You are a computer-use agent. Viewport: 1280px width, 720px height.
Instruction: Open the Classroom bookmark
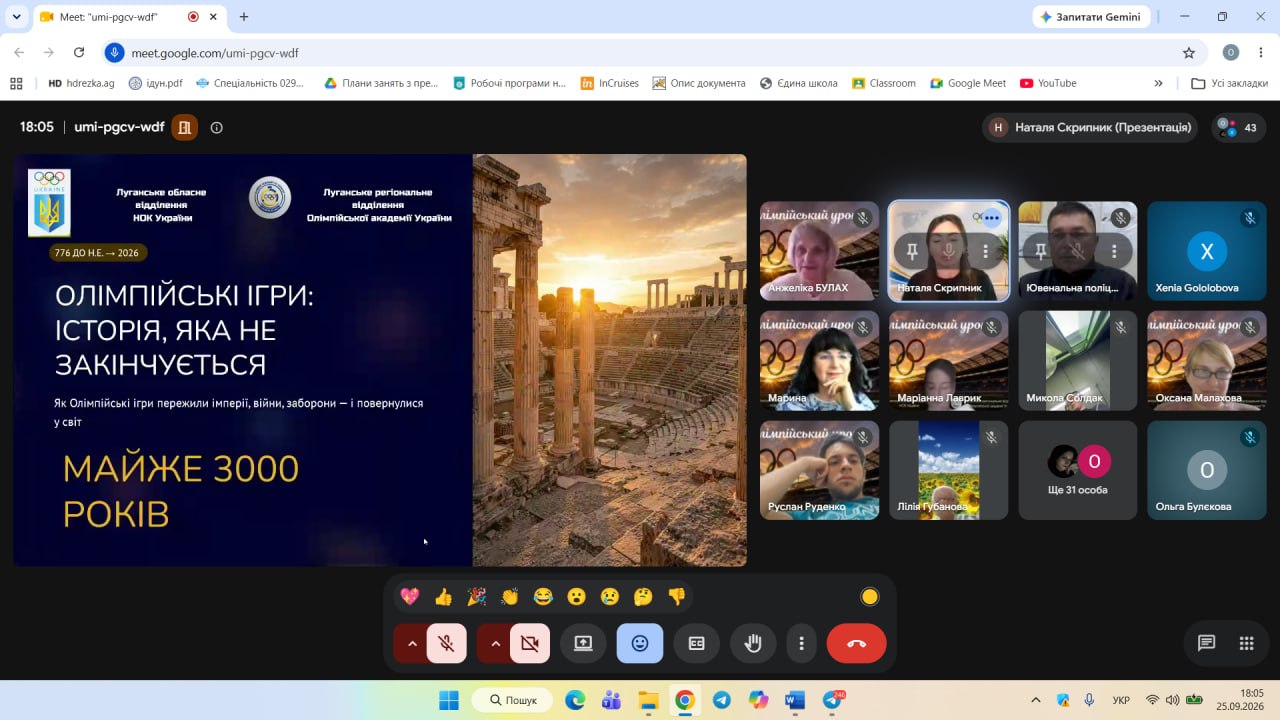883,83
